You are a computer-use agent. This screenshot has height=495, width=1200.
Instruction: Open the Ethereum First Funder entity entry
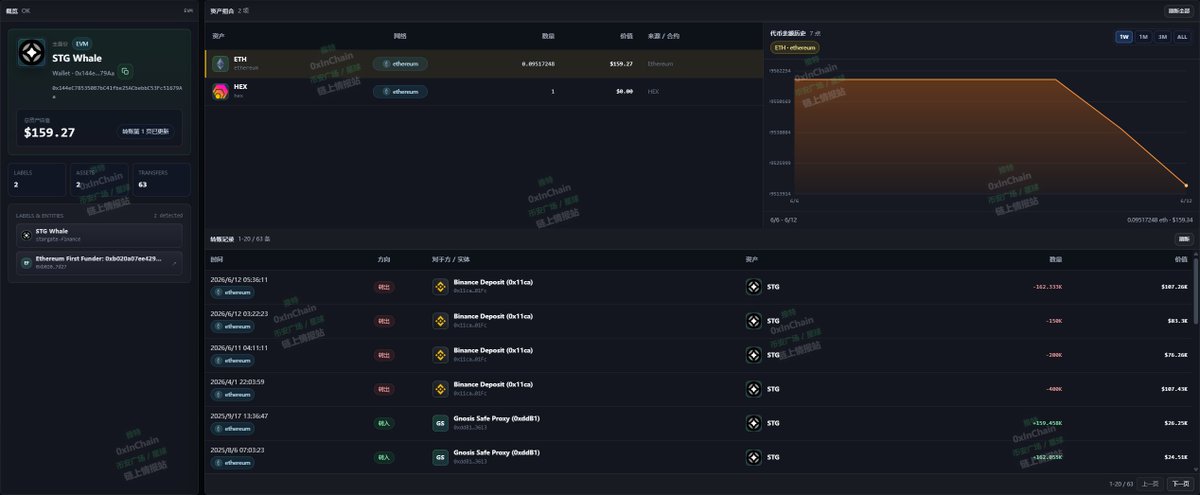click(x=98, y=263)
